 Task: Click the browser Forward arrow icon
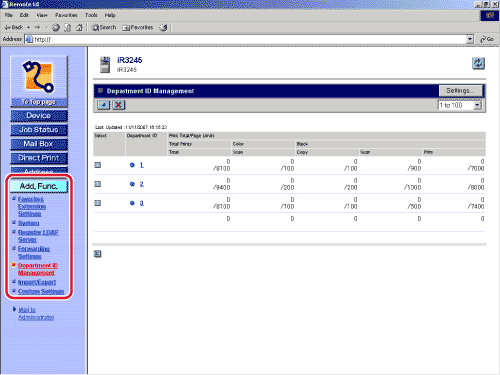(37, 27)
